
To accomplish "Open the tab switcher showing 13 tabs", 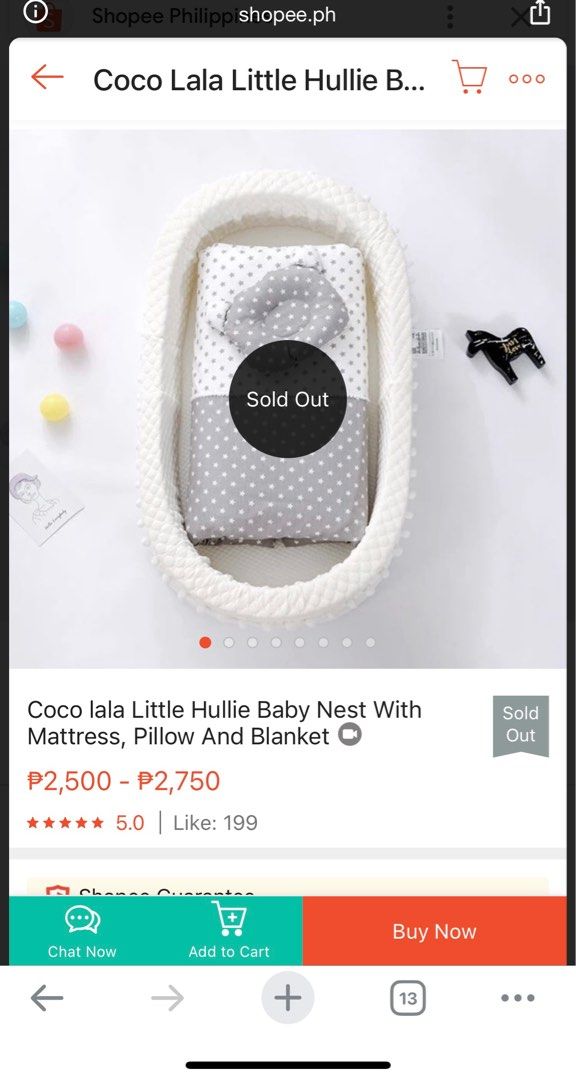I will pyautogui.click(x=407, y=997).
